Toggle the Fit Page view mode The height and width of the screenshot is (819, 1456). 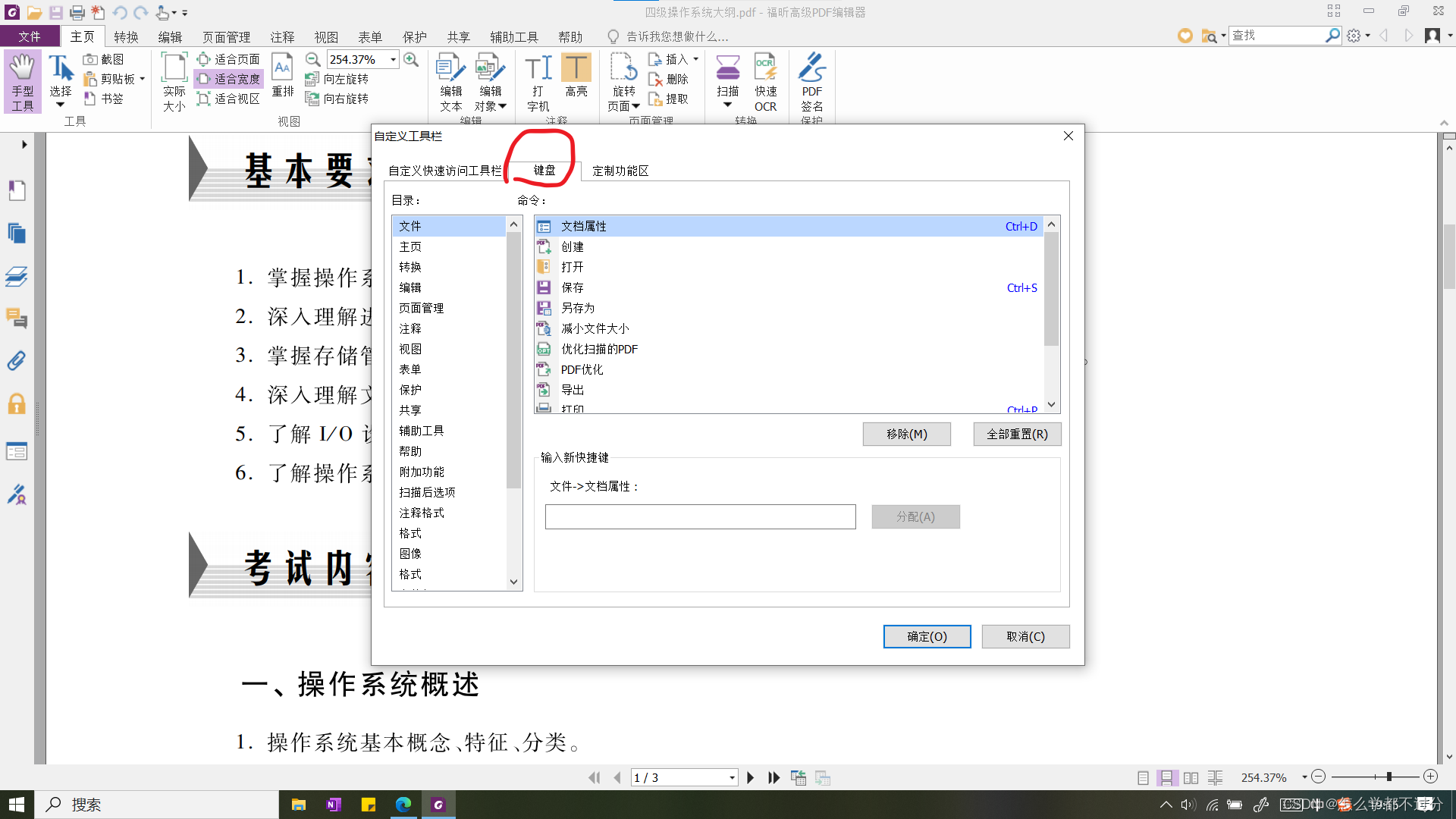(229, 59)
